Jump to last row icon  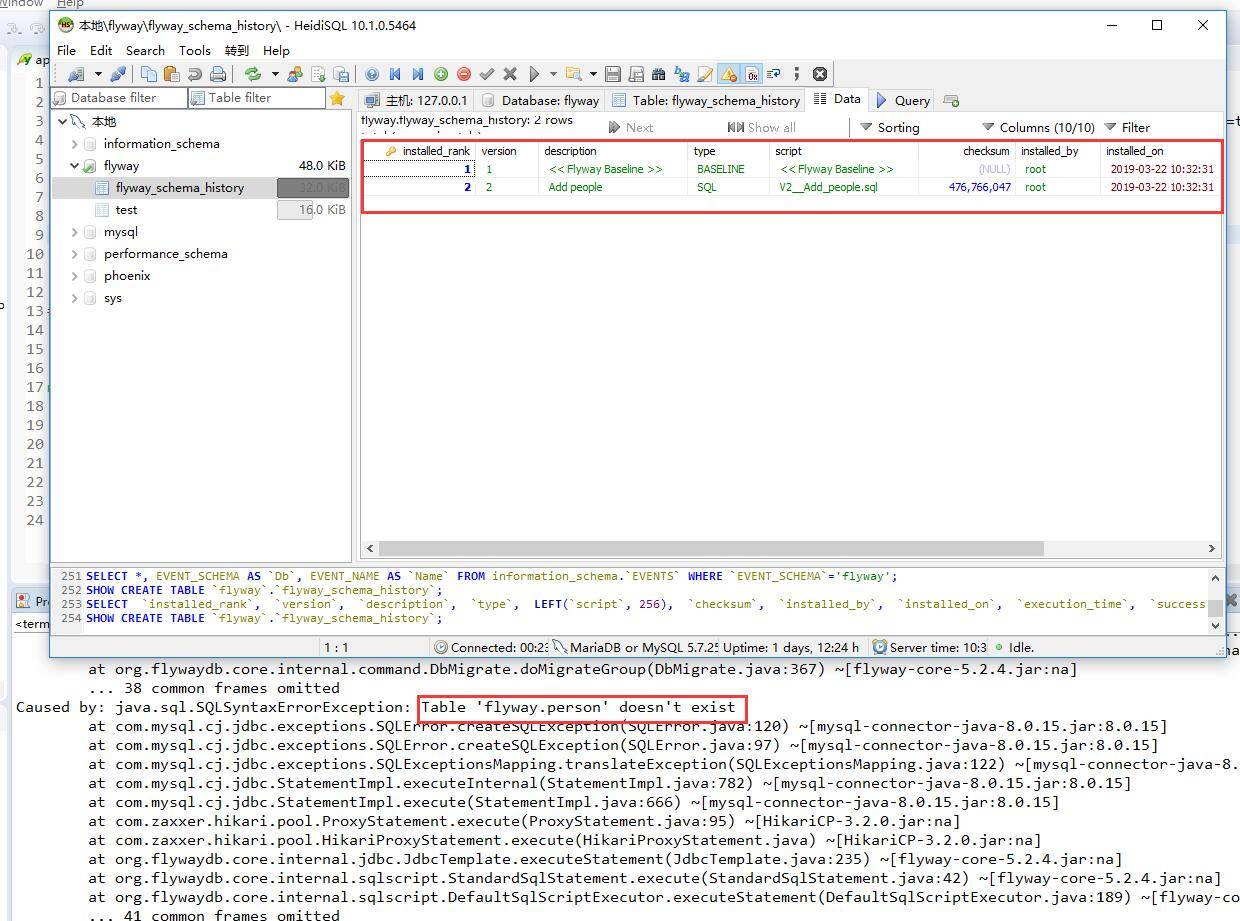point(418,74)
